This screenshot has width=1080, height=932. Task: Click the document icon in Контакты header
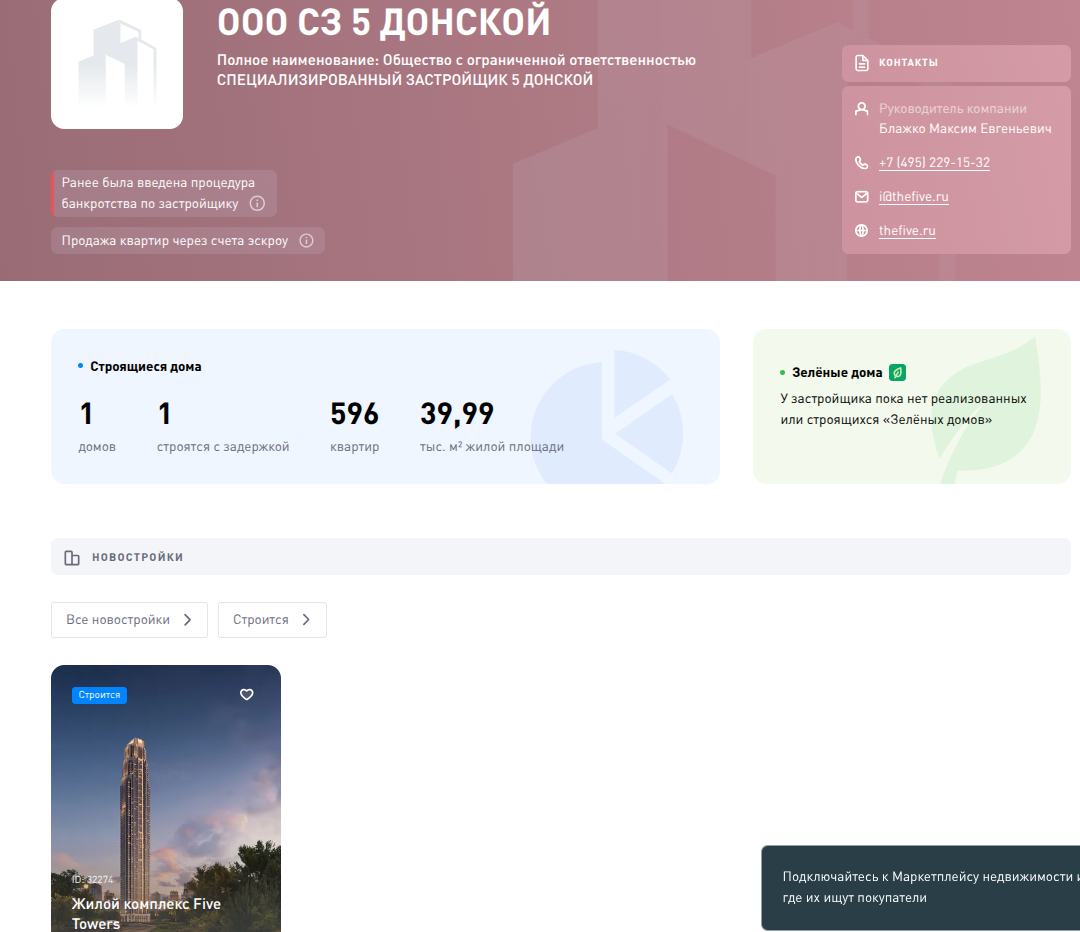tap(862, 63)
